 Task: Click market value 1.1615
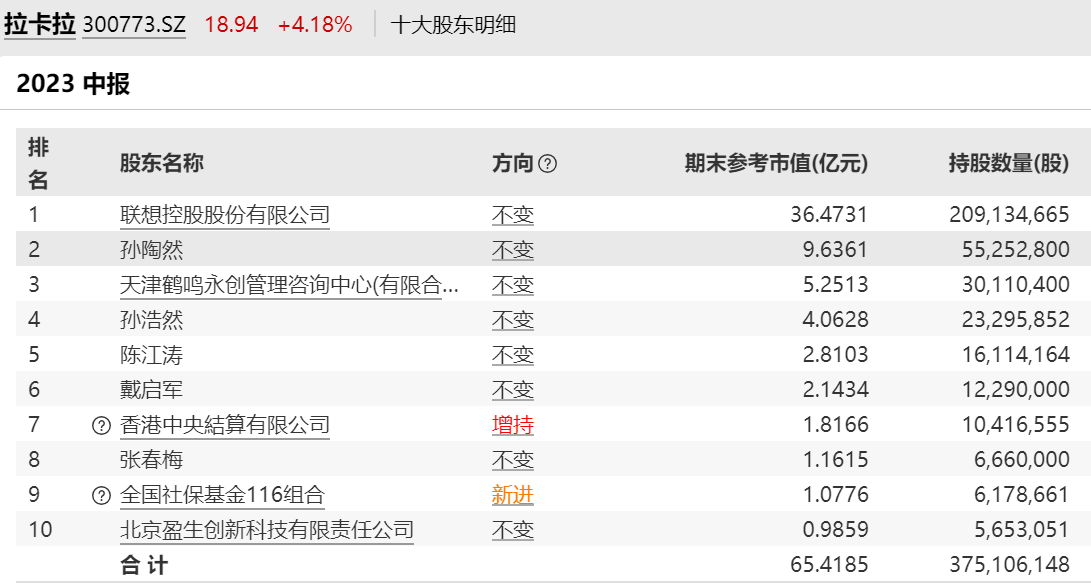pos(835,459)
